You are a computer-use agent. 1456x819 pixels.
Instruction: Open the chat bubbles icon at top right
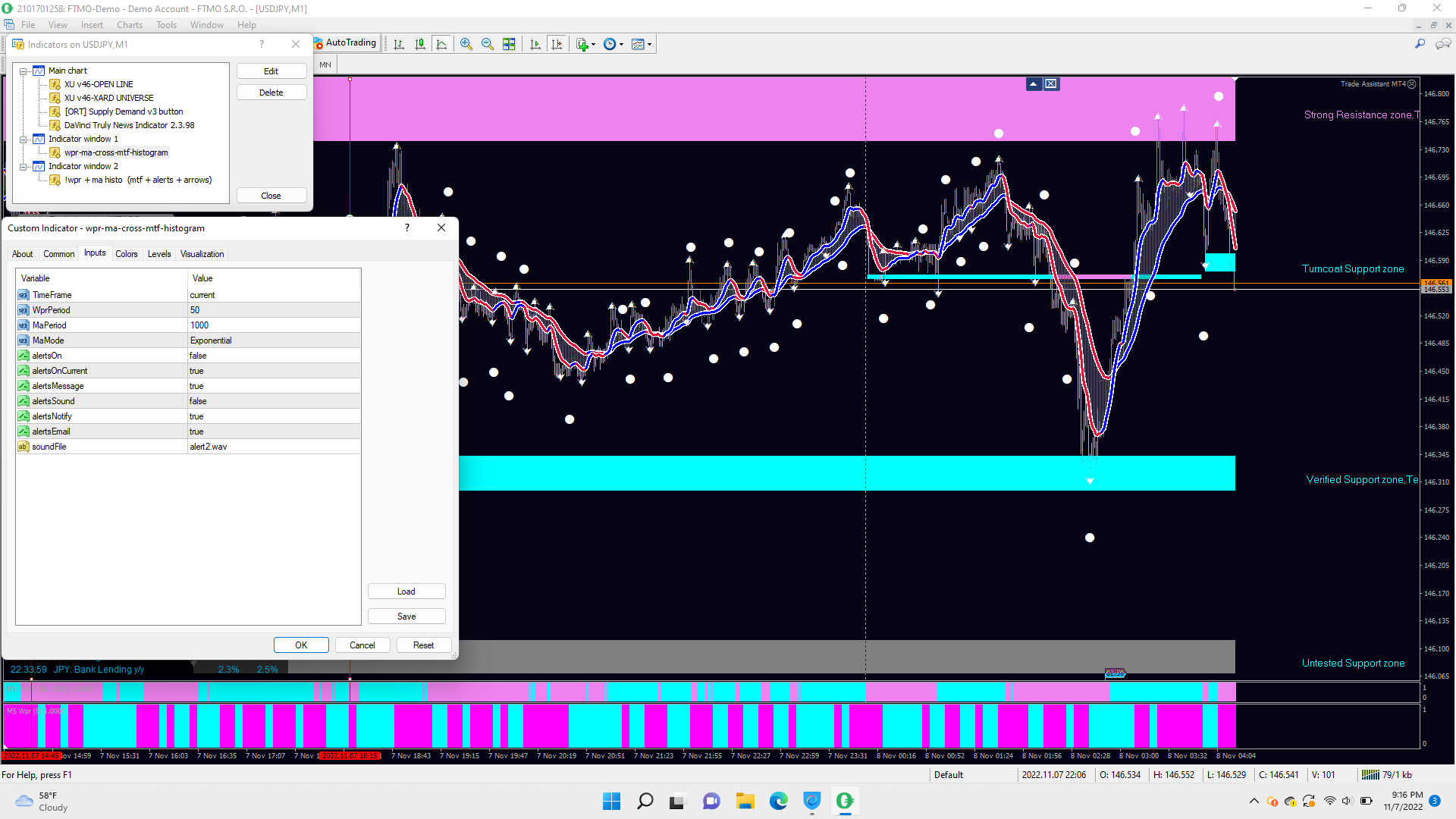(x=1442, y=44)
